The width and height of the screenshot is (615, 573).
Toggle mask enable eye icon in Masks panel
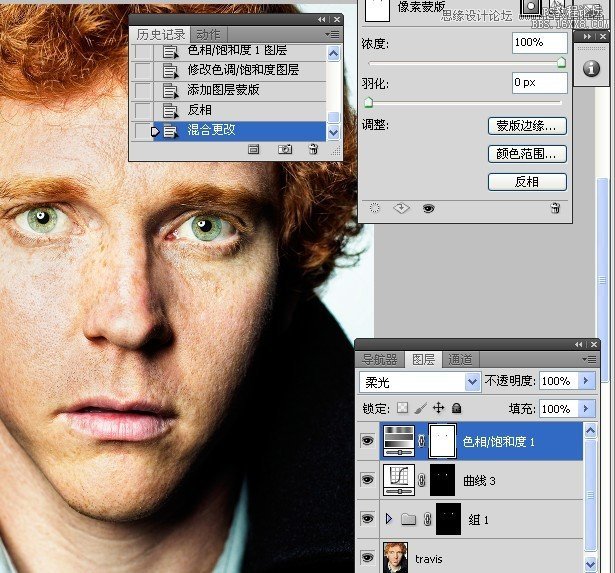pos(428,208)
